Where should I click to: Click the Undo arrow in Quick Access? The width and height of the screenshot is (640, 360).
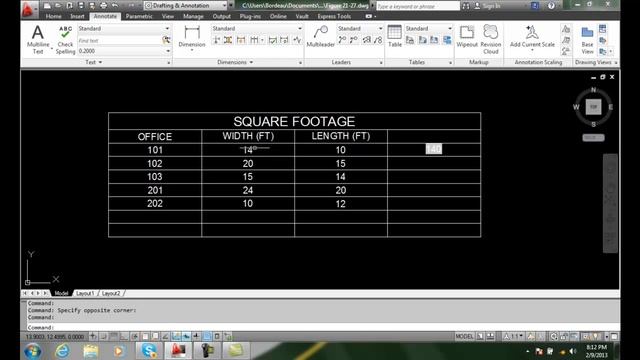point(116,5)
